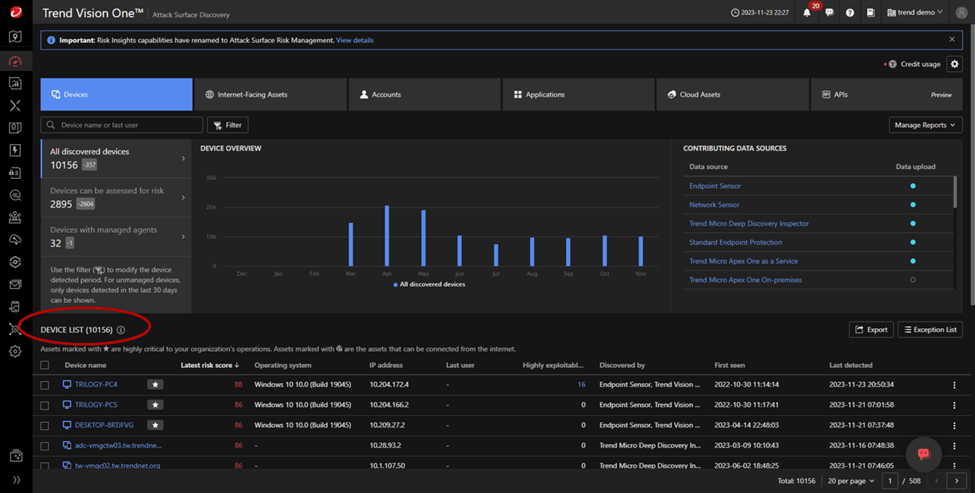
Task: Open the Network Sensor data source link
Action: pyautogui.click(x=714, y=205)
